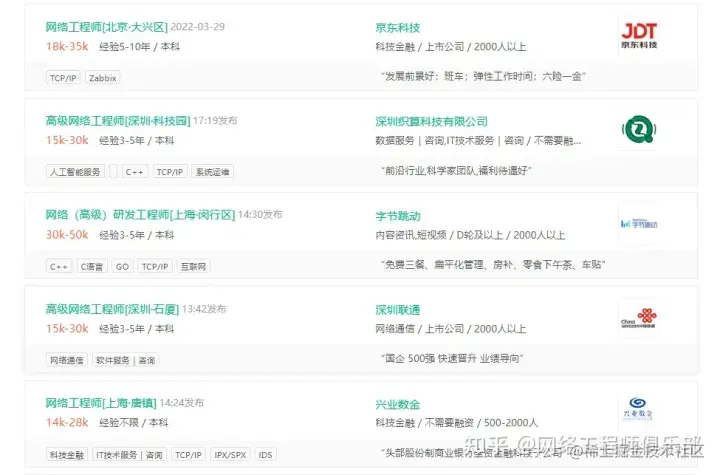The image size is (720, 475).
Task: Click the 13:42发布 timestamp
Action: point(204,309)
